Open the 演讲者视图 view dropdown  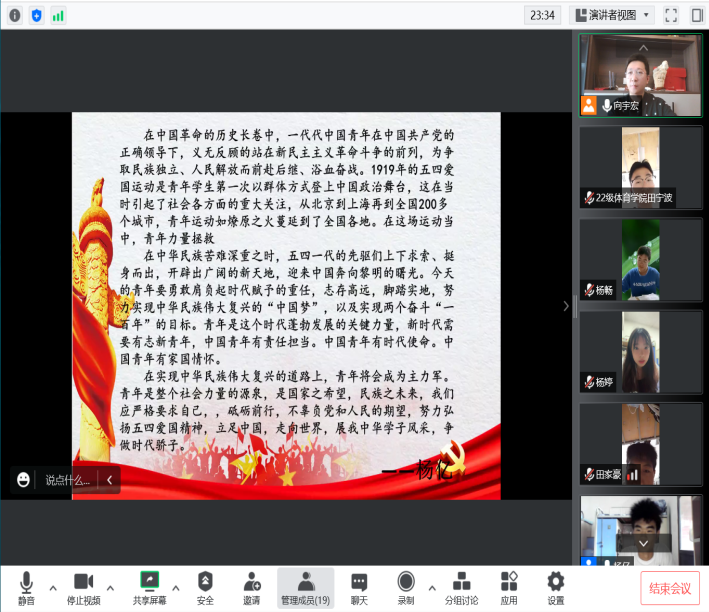612,15
